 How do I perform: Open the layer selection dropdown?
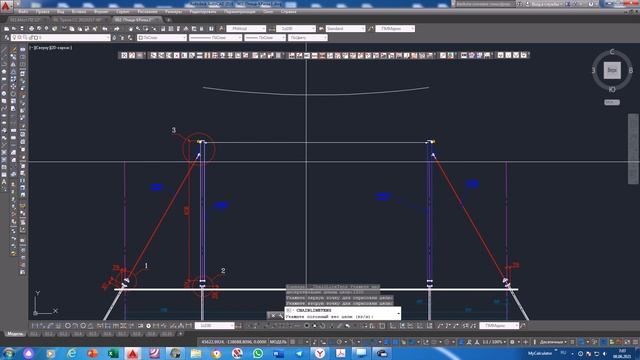pos(61,38)
